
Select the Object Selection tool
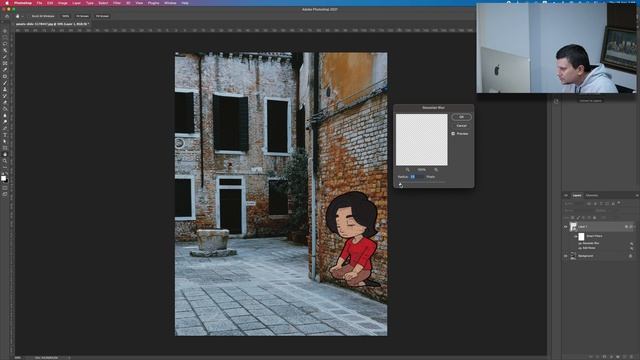pyautogui.click(x=5, y=50)
